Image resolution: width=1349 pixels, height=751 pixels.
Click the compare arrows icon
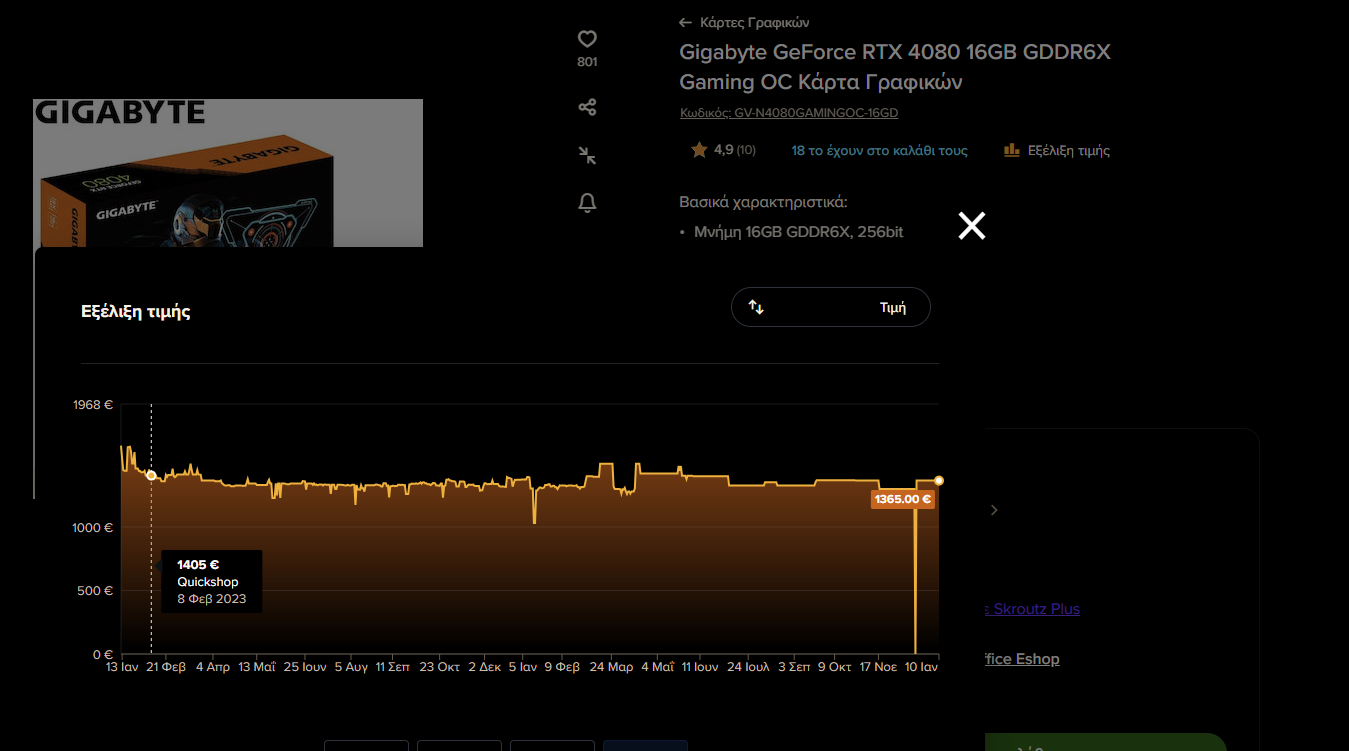[x=587, y=155]
